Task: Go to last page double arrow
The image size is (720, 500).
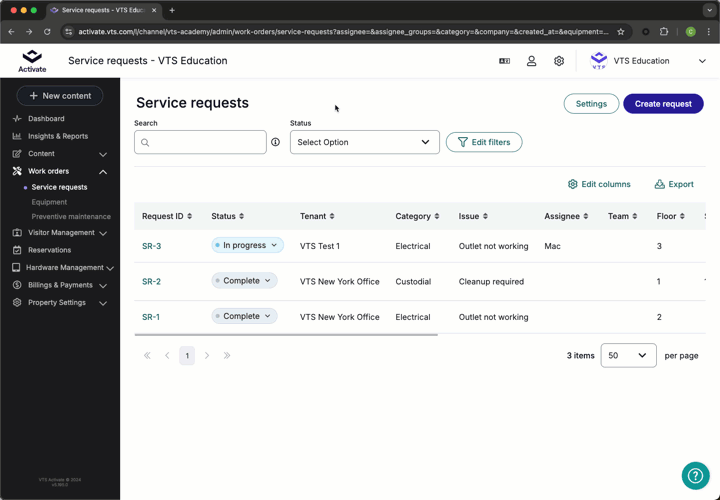Action: 227,355
